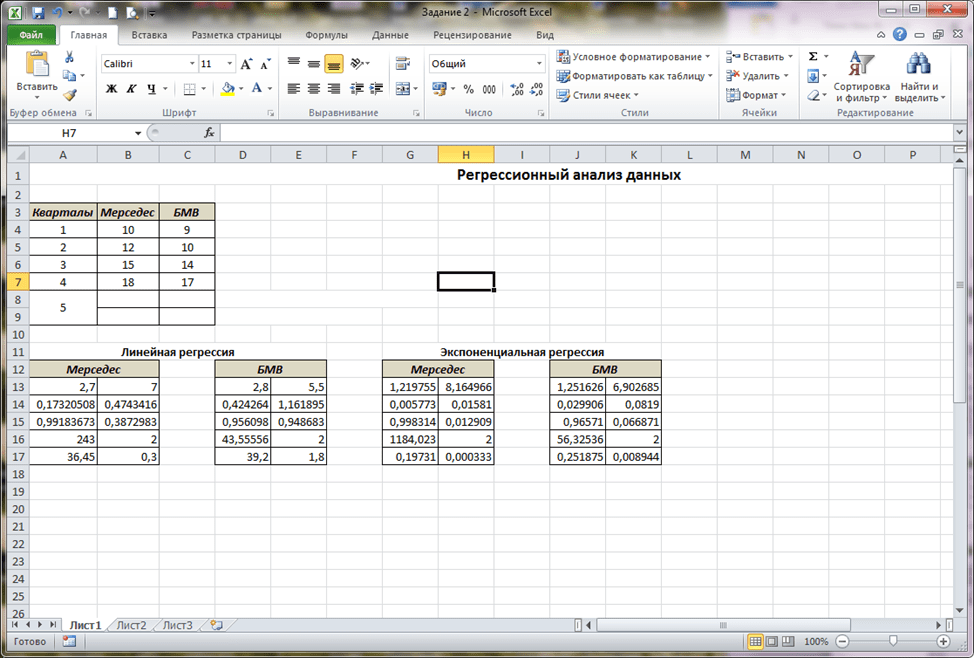The width and height of the screenshot is (974, 658).
Task: Toggle italic К formatting
Action: [131, 89]
